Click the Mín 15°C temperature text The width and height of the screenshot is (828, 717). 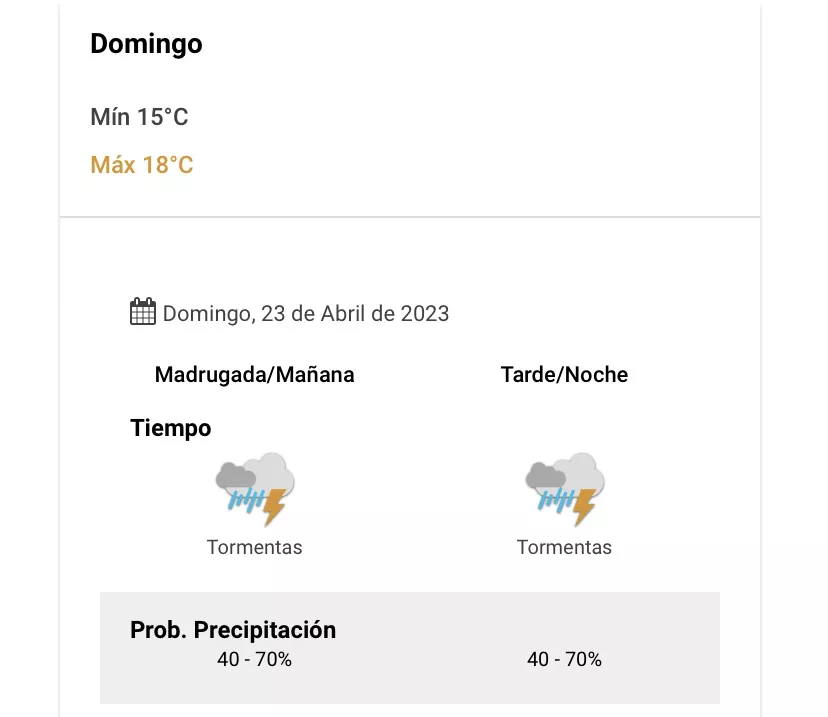click(x=139, y=117)
